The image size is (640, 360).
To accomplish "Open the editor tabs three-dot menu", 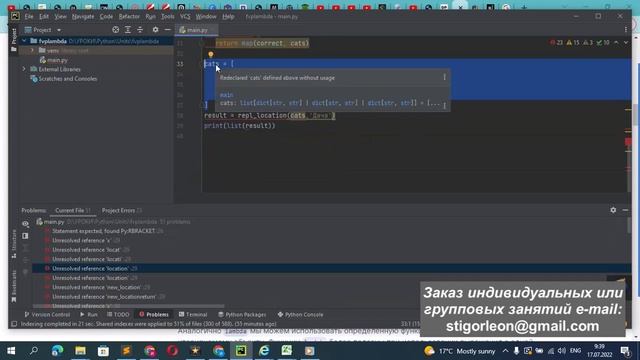I will 626,30.
